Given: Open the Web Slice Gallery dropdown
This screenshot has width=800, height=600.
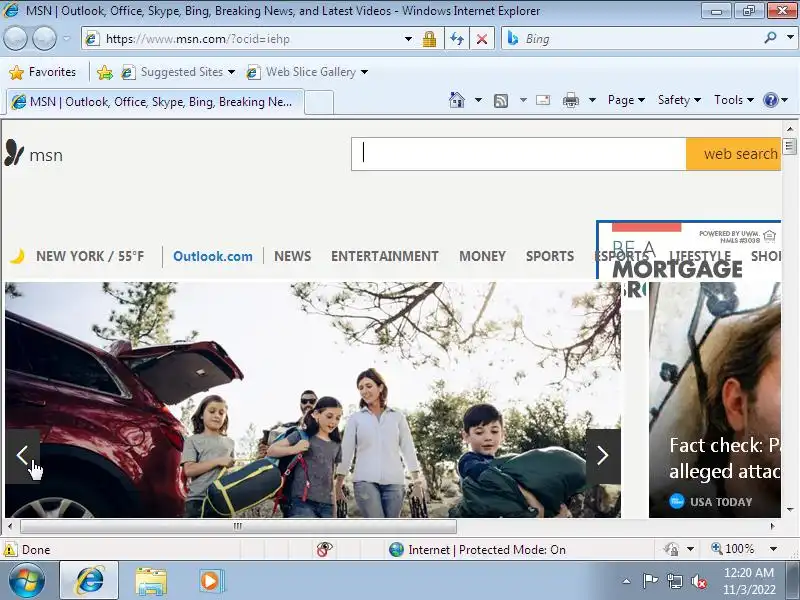Looking at the screenshot, I should (307, 72).
